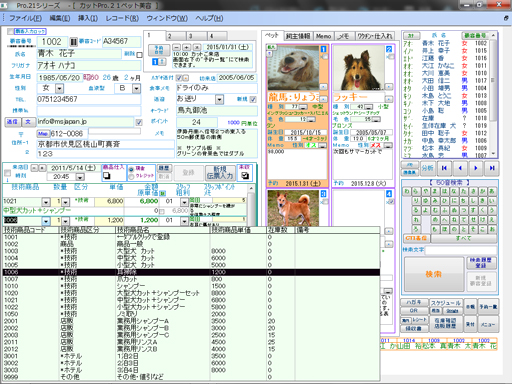Click pet slot number 2 badge
This screenshot has height=384, width=512.
pyautogui.click(x=389, y=49)
